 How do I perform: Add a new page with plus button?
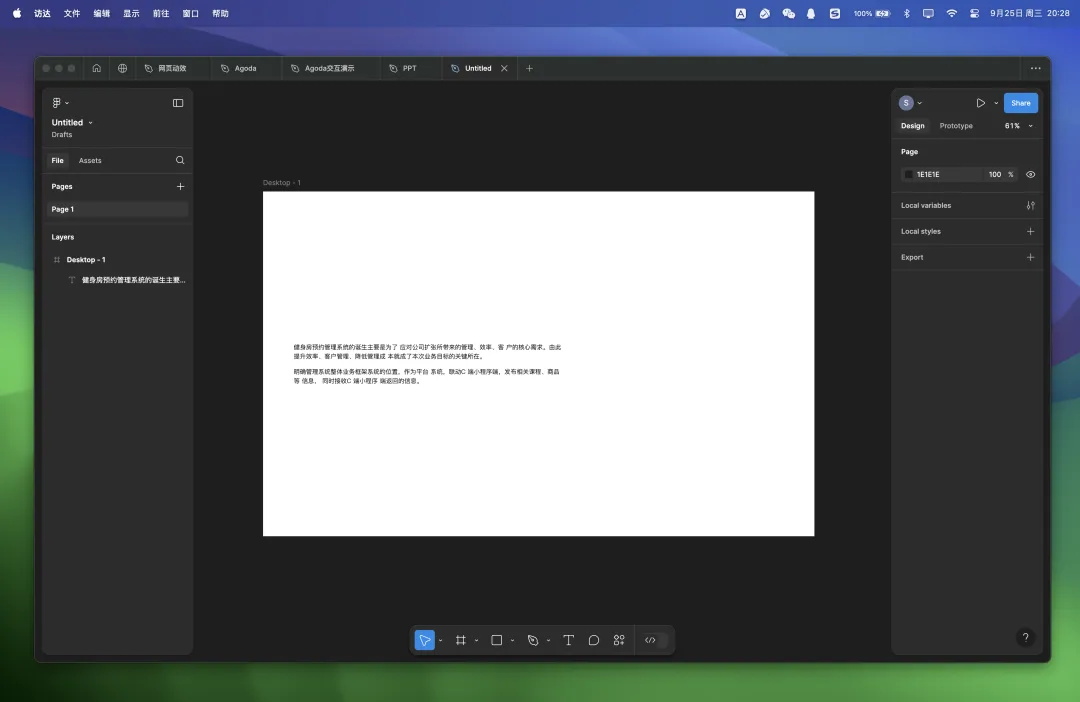[x=180, y=187]
